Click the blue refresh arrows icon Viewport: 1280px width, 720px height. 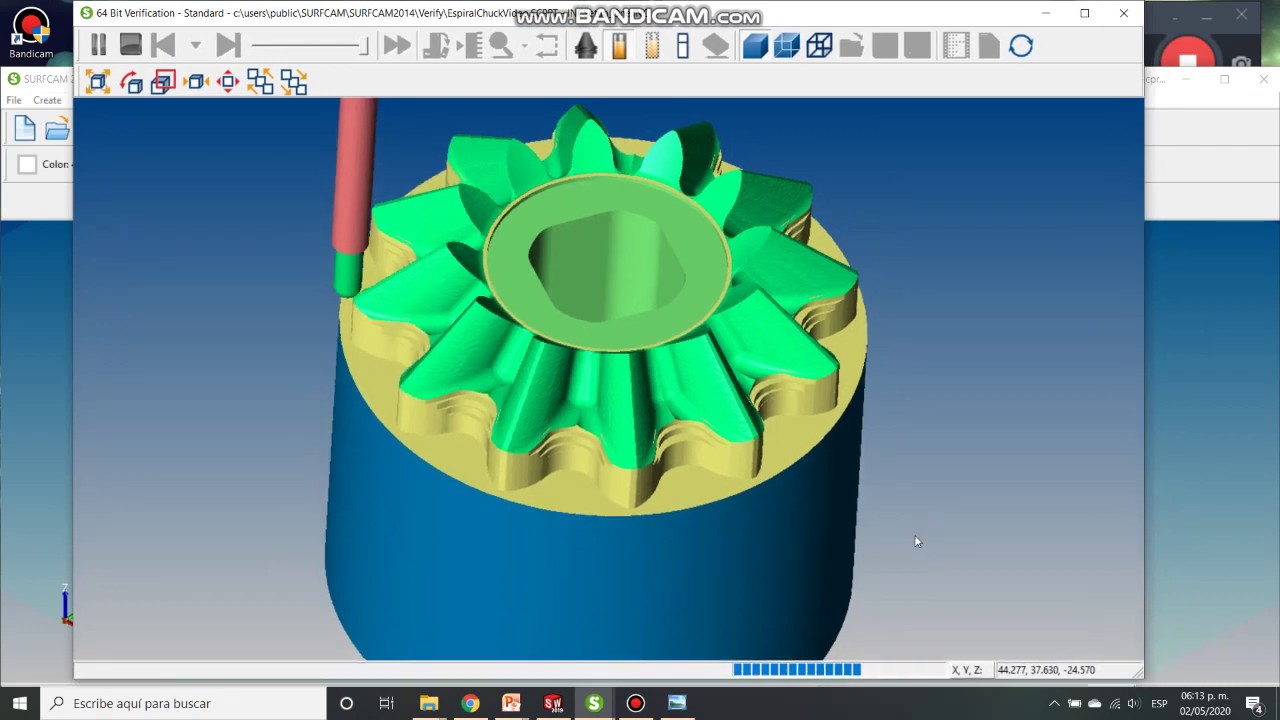click(x=1021, y=45)
